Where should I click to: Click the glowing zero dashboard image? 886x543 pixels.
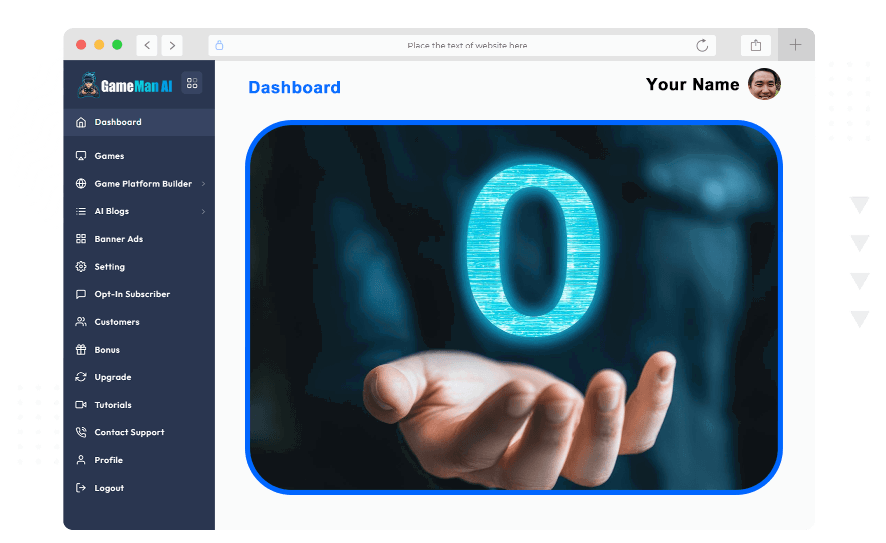(x=514, y=307)
